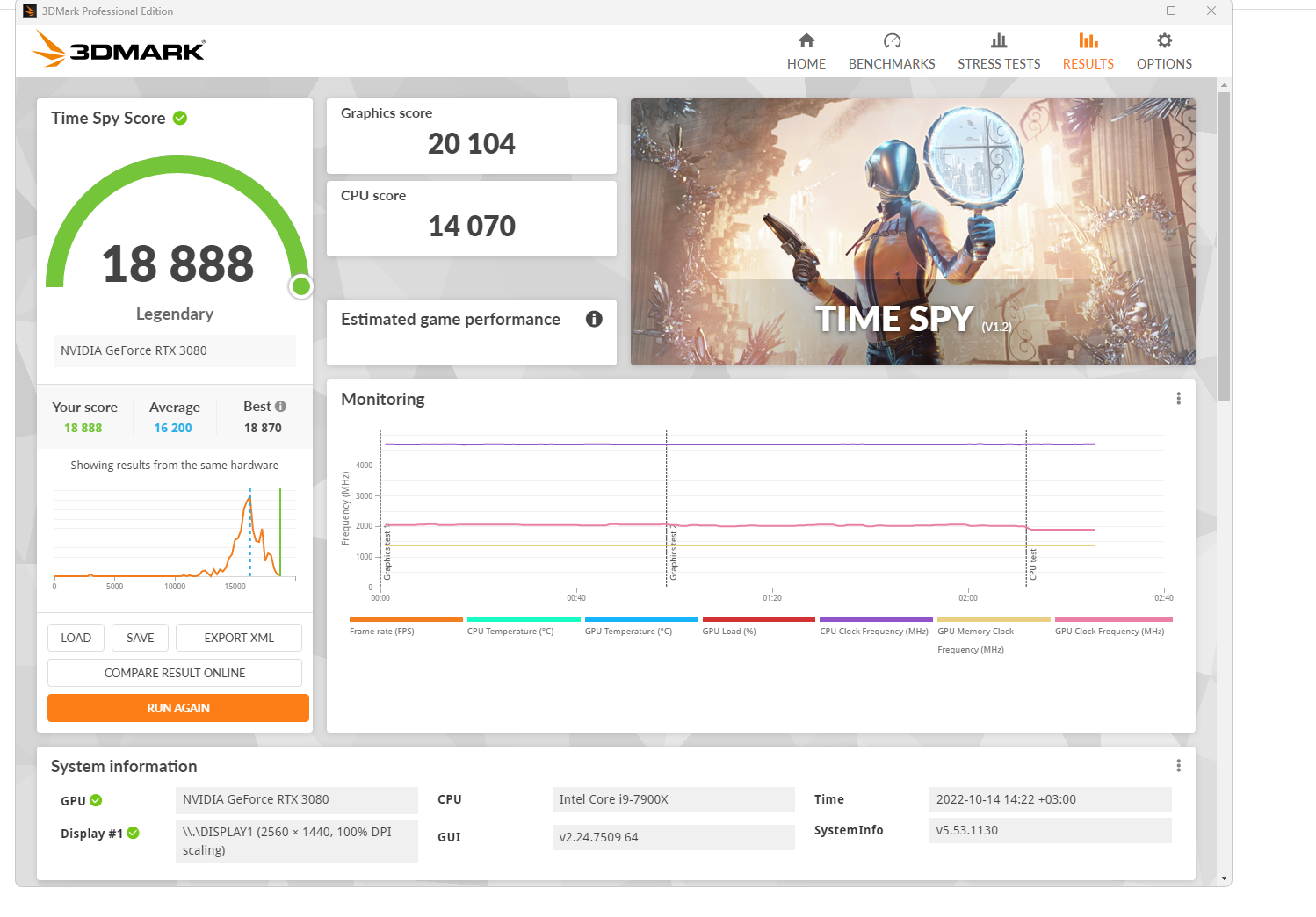Screen dimensions: 1316x917
Task: Open the Monitoring panel three-dot menu
Action: point(1178,399)
